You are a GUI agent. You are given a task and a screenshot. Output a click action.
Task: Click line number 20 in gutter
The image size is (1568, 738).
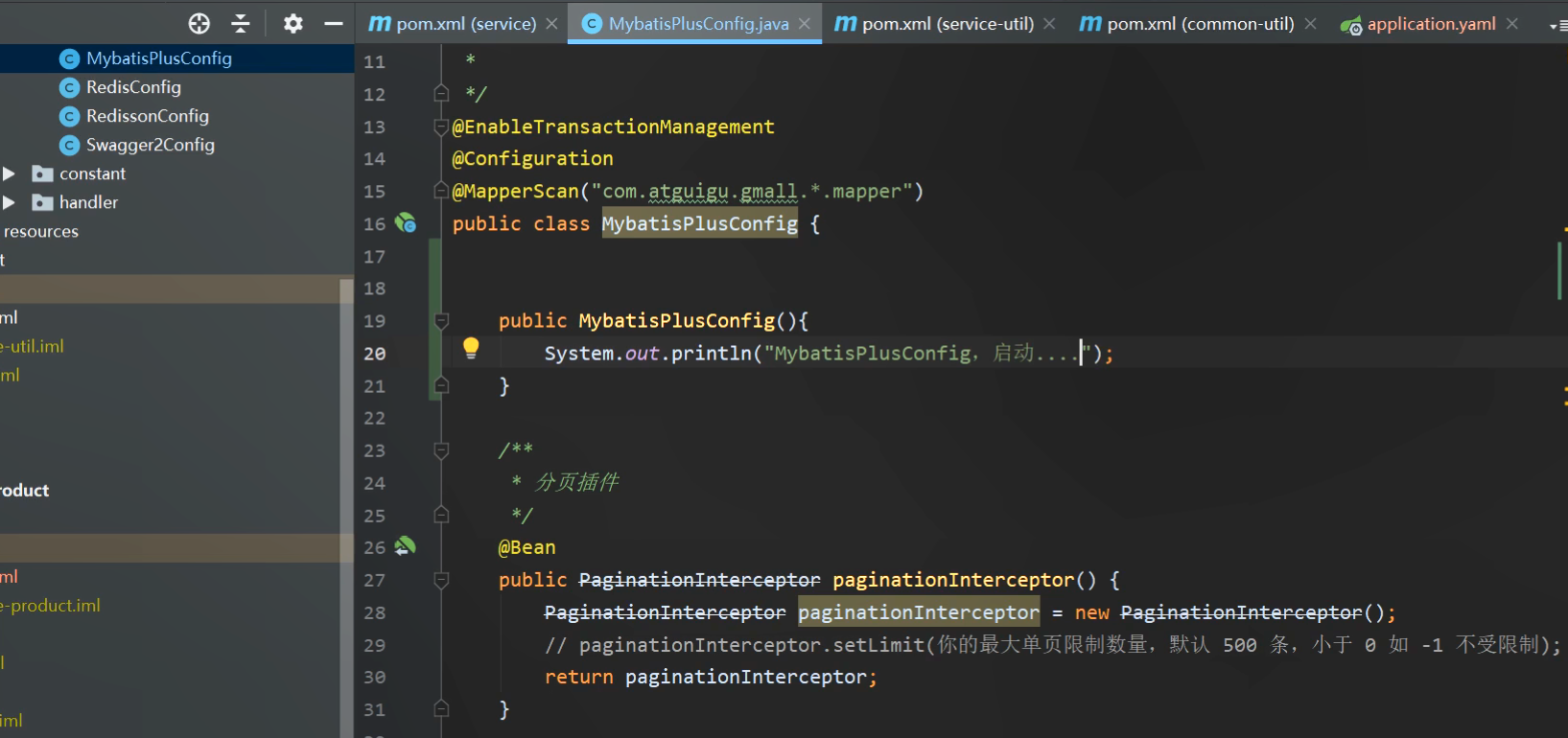pyautogui.click(x=374, y=354)
